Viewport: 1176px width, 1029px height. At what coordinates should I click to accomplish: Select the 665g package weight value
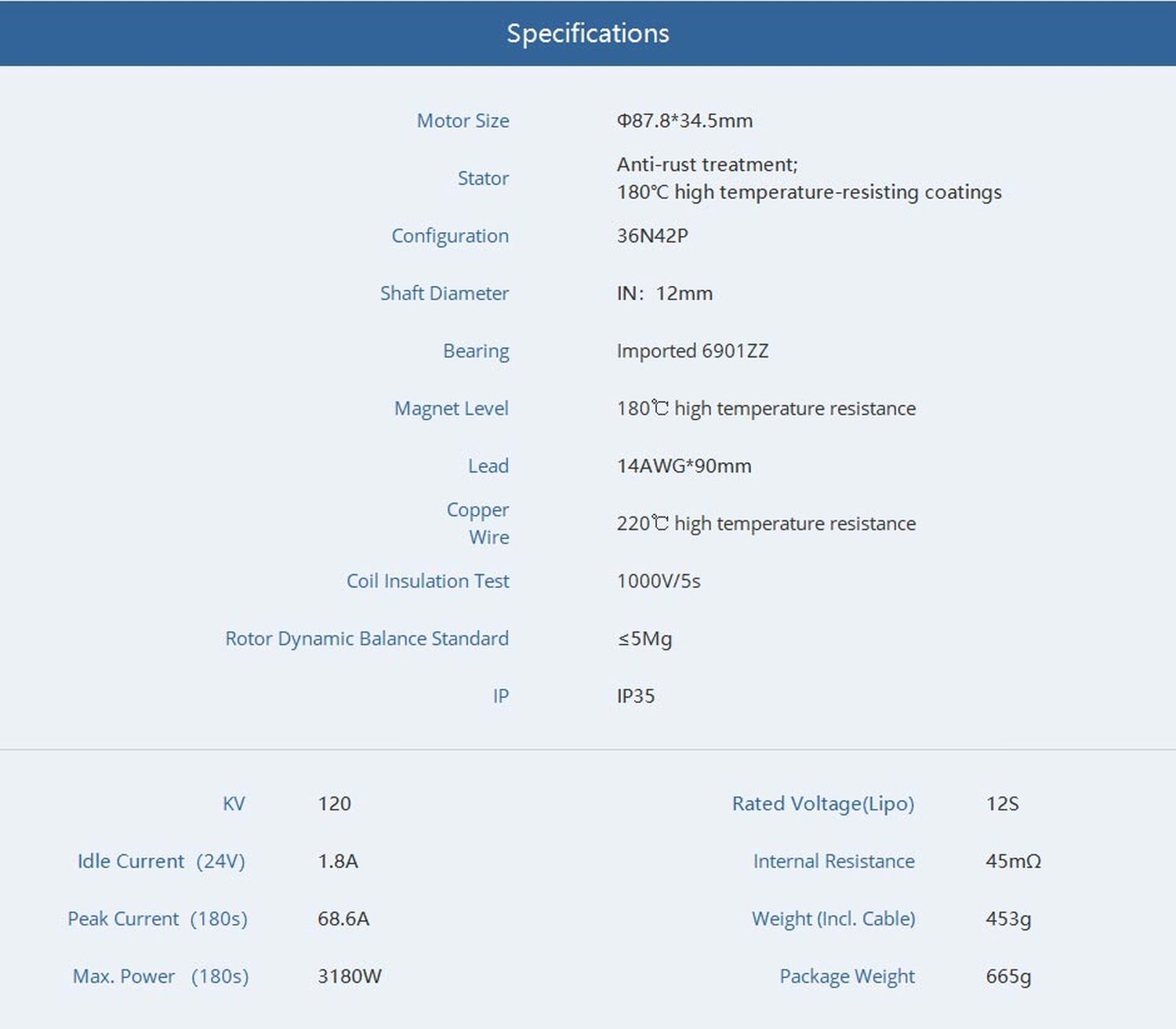point(1008,976)
